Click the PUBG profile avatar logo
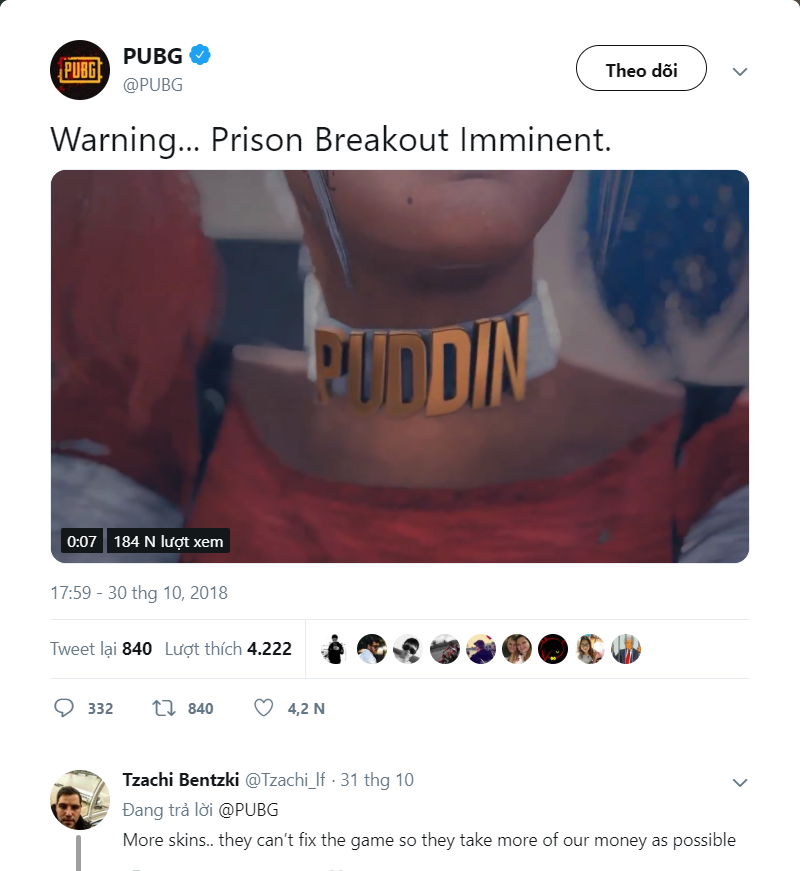This screenshot has height=871, width=801. click(x=80, y=70)
